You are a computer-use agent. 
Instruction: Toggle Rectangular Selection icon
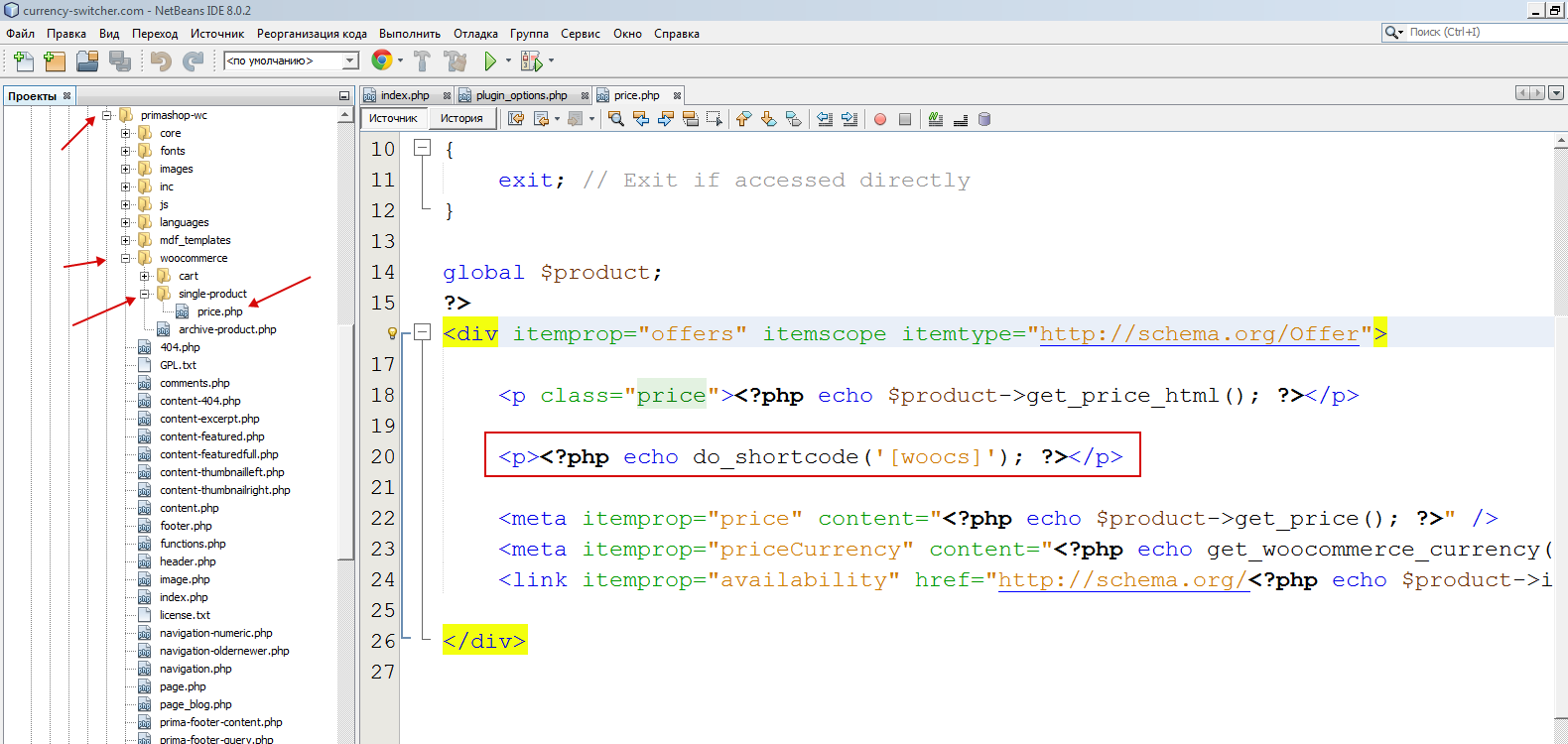click(x=715, y=119)
